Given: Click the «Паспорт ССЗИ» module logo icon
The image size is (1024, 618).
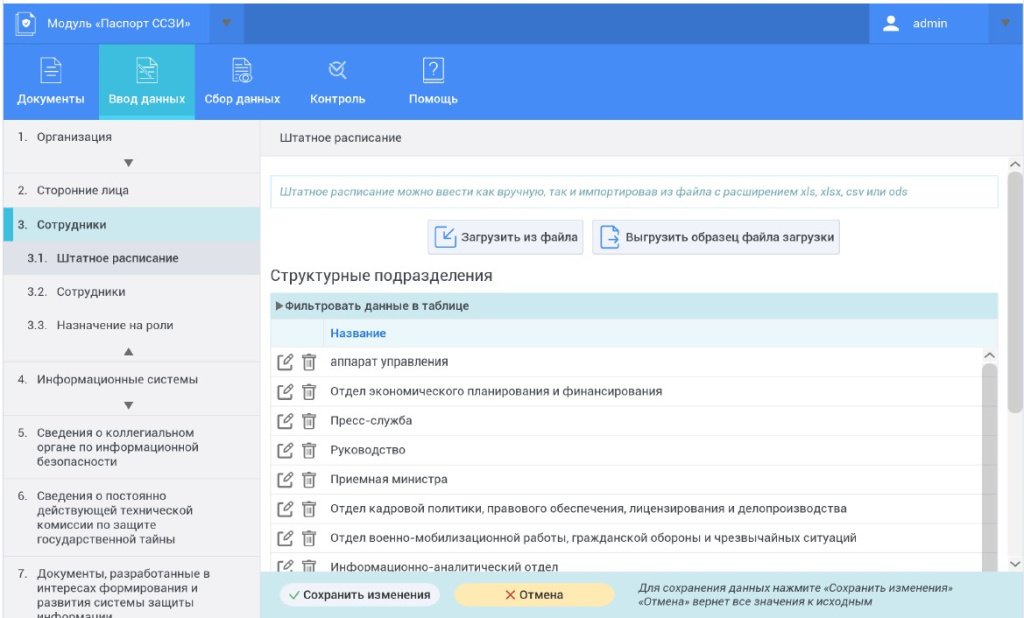Looking at the screenshot, I should pos(28,22).
